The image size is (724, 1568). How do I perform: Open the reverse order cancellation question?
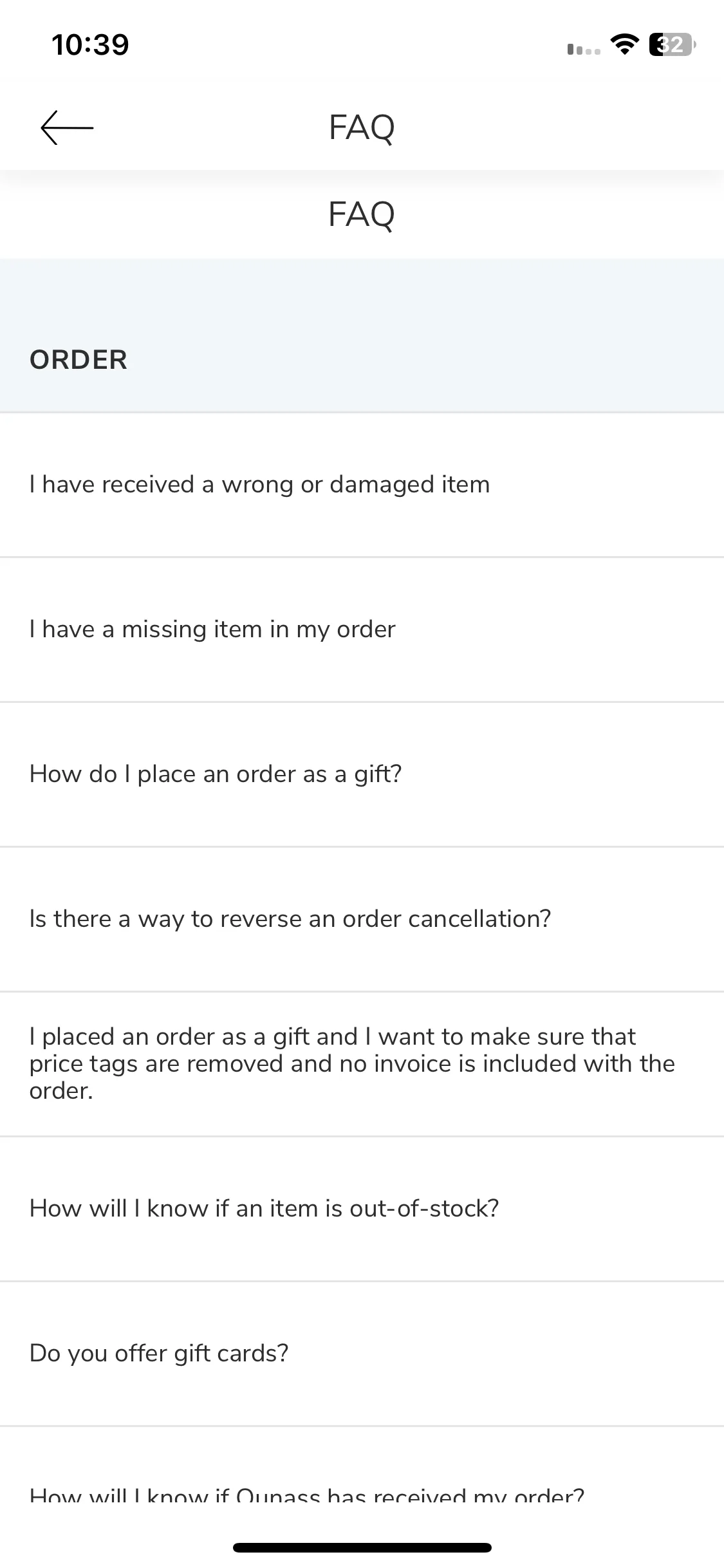362,919
